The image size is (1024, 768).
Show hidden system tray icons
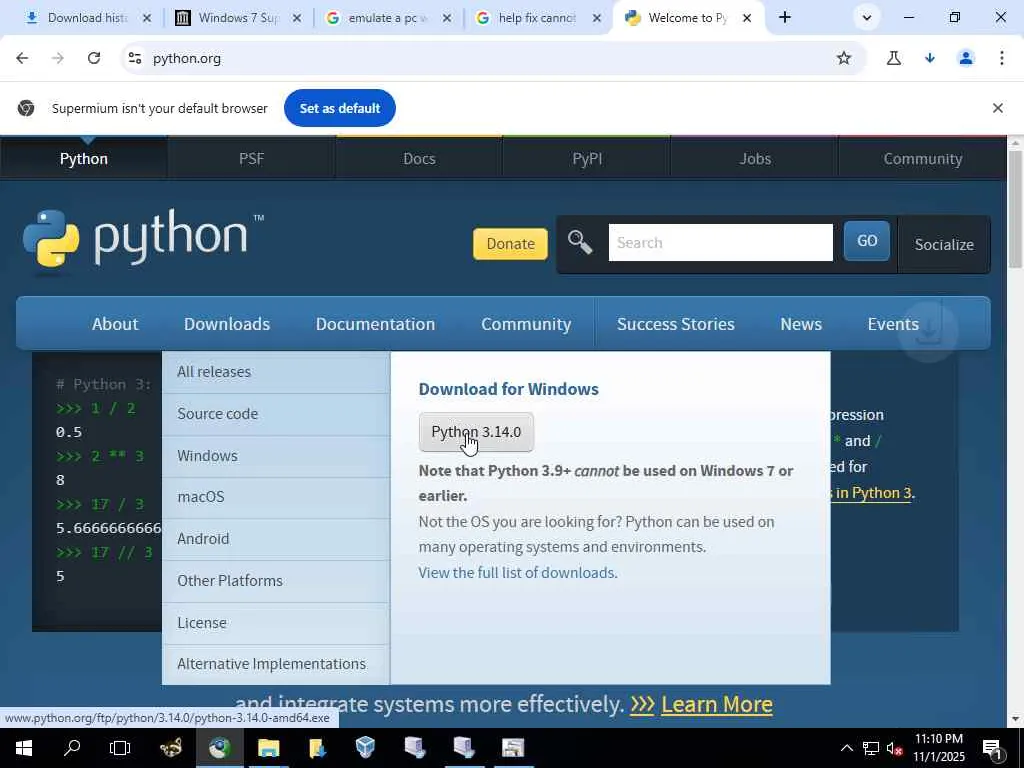[846, 748]
